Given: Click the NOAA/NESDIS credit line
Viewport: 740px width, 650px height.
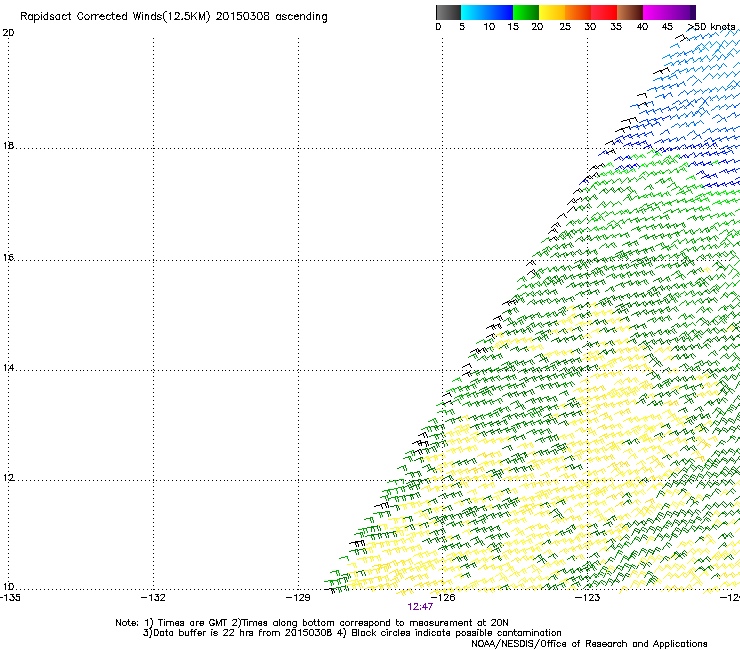Looking at the screenshot, I should click(x=589, y=644).
